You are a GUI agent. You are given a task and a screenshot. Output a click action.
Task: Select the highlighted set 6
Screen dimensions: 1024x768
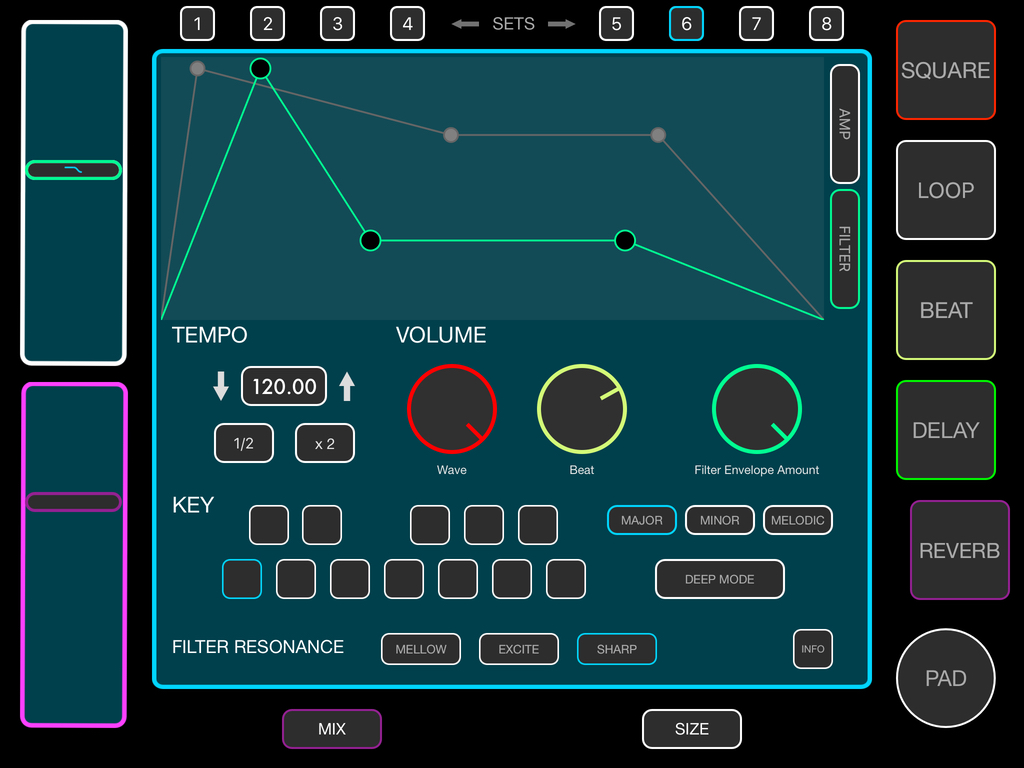pyautogui.click(x=686, y=24)
